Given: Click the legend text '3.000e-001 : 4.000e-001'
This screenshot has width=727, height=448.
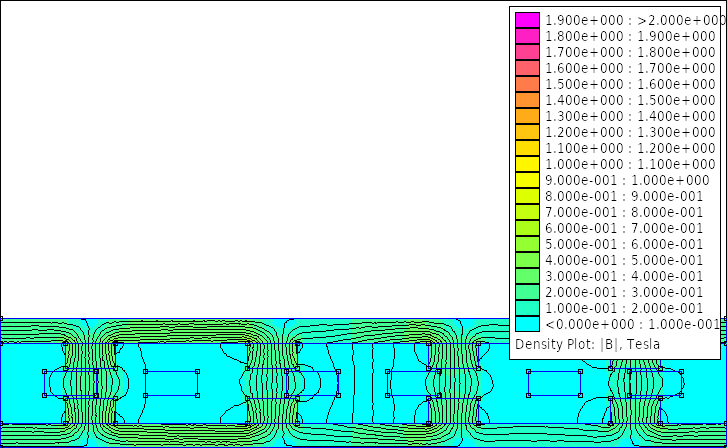Looking at the screenshot, I should tap(624, 276).
